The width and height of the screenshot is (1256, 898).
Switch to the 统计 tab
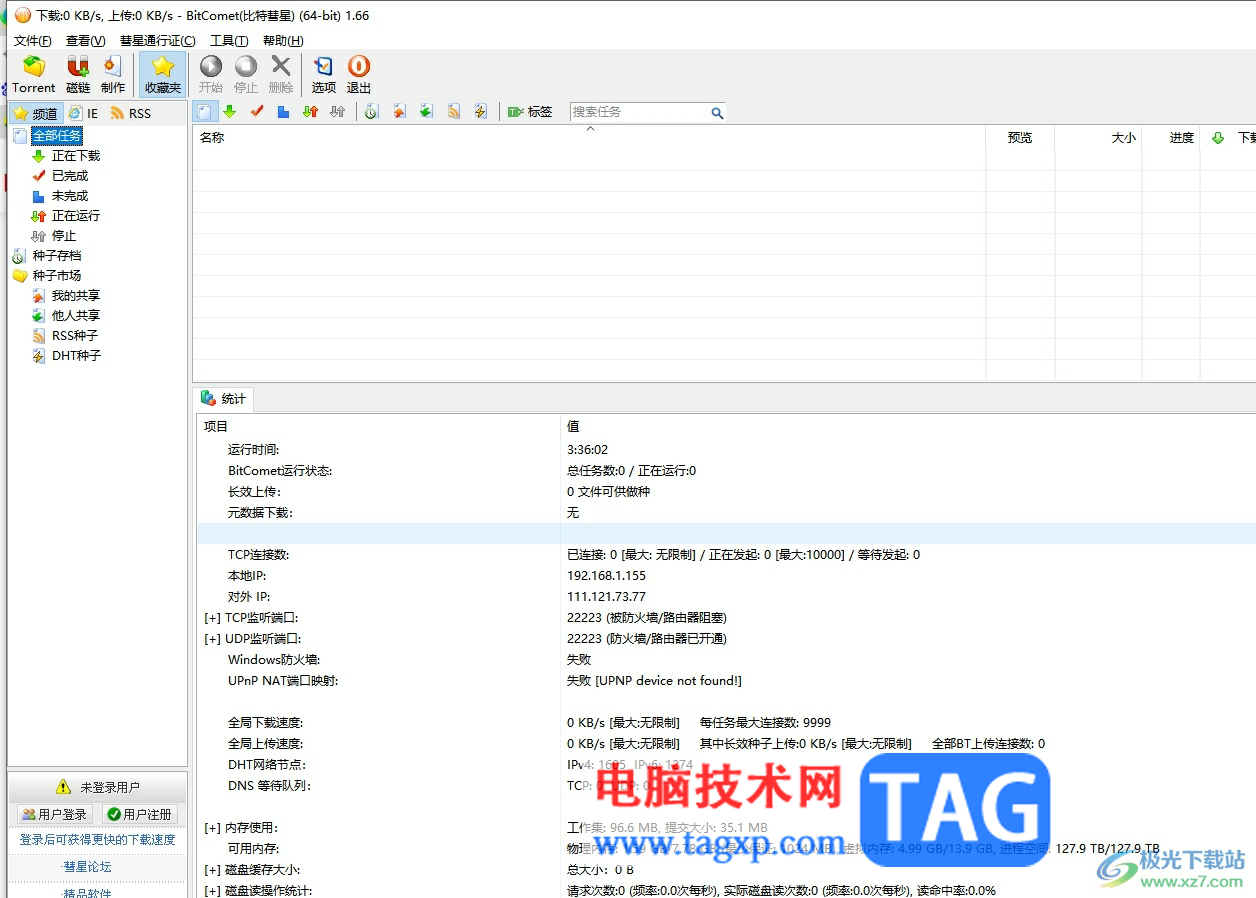click(224, 399)
